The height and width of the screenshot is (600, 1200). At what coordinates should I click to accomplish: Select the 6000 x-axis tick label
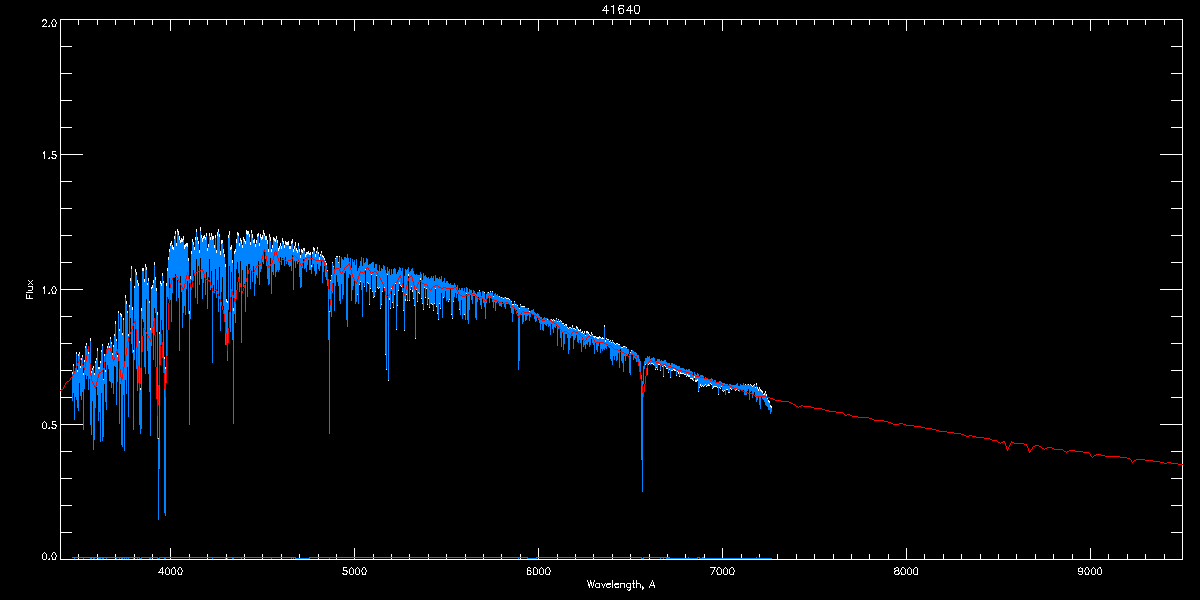pyautogui.click(x=538, y=572)
